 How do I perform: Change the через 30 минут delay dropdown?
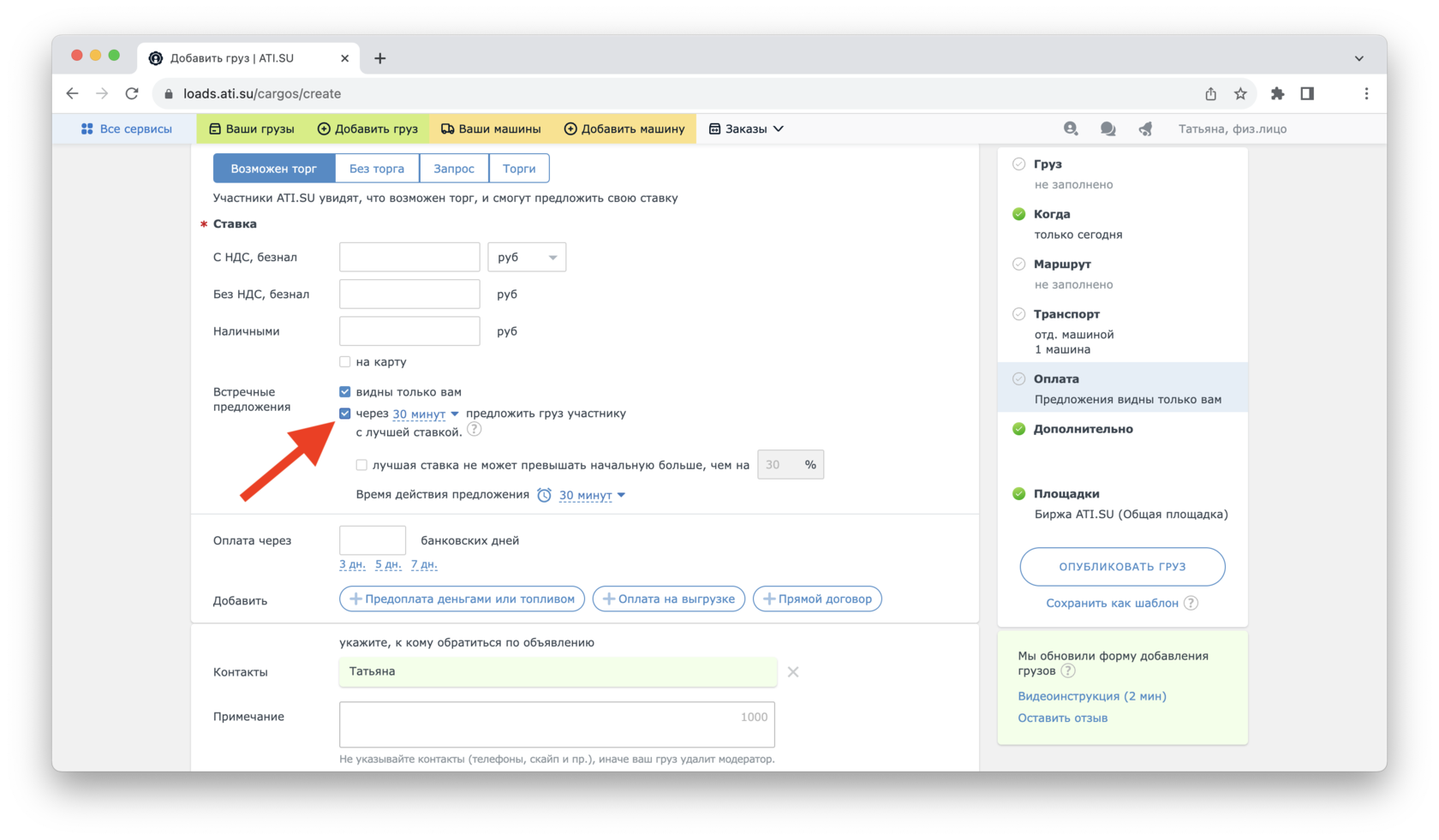coord(425,414)
